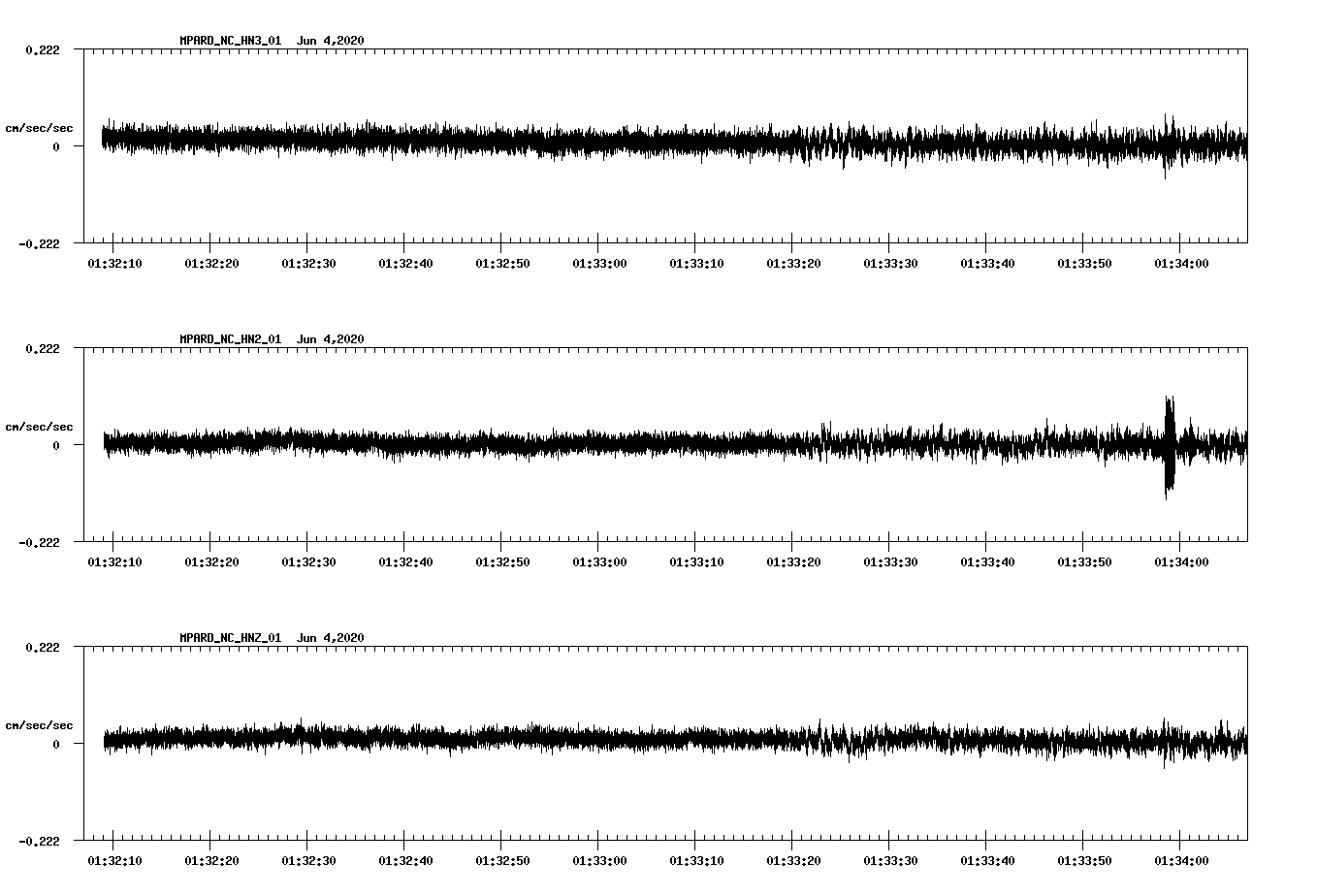Click 01:33:10 time label on HNZ plot
The image size is (1317, 896).
(695, 860)
